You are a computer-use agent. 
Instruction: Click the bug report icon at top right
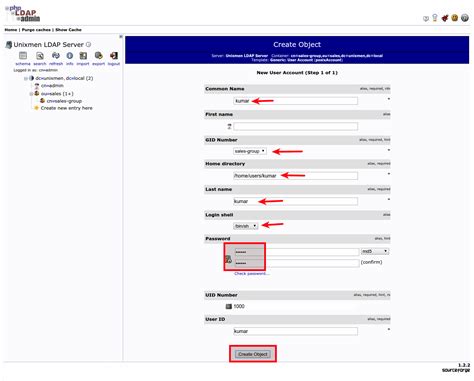(445, 18)
